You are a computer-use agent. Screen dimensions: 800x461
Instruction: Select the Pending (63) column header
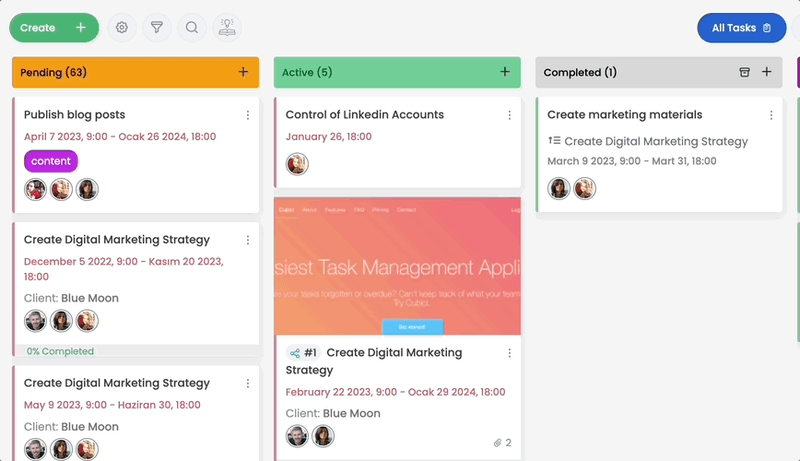point(136,72)
